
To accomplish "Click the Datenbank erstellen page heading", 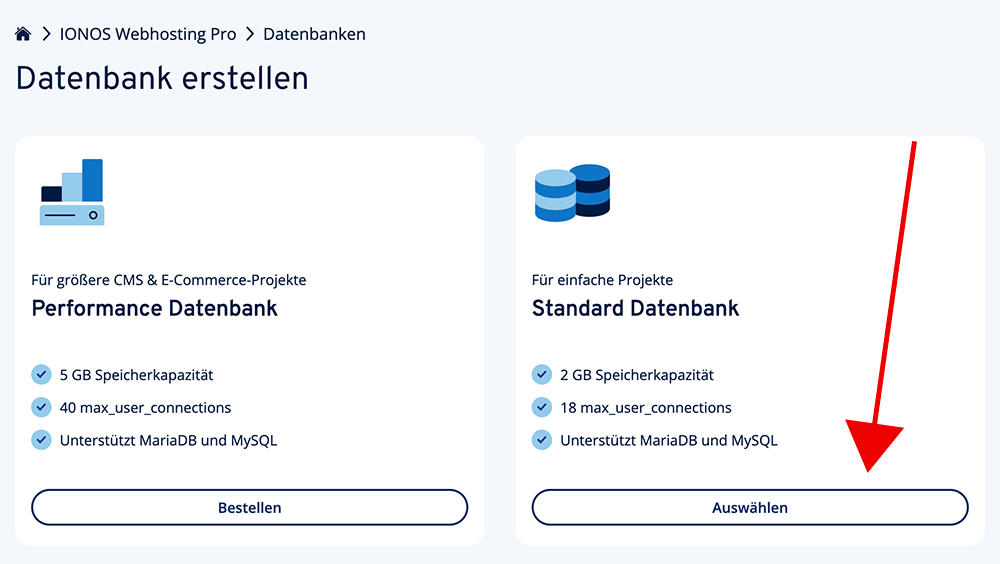I will pos(162,78).
